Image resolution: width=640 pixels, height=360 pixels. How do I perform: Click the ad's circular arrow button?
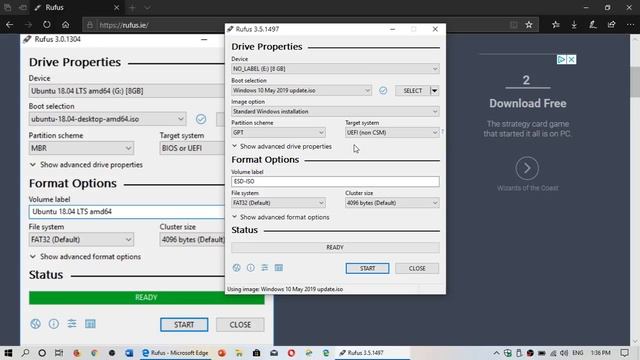(x=527, y=168)
